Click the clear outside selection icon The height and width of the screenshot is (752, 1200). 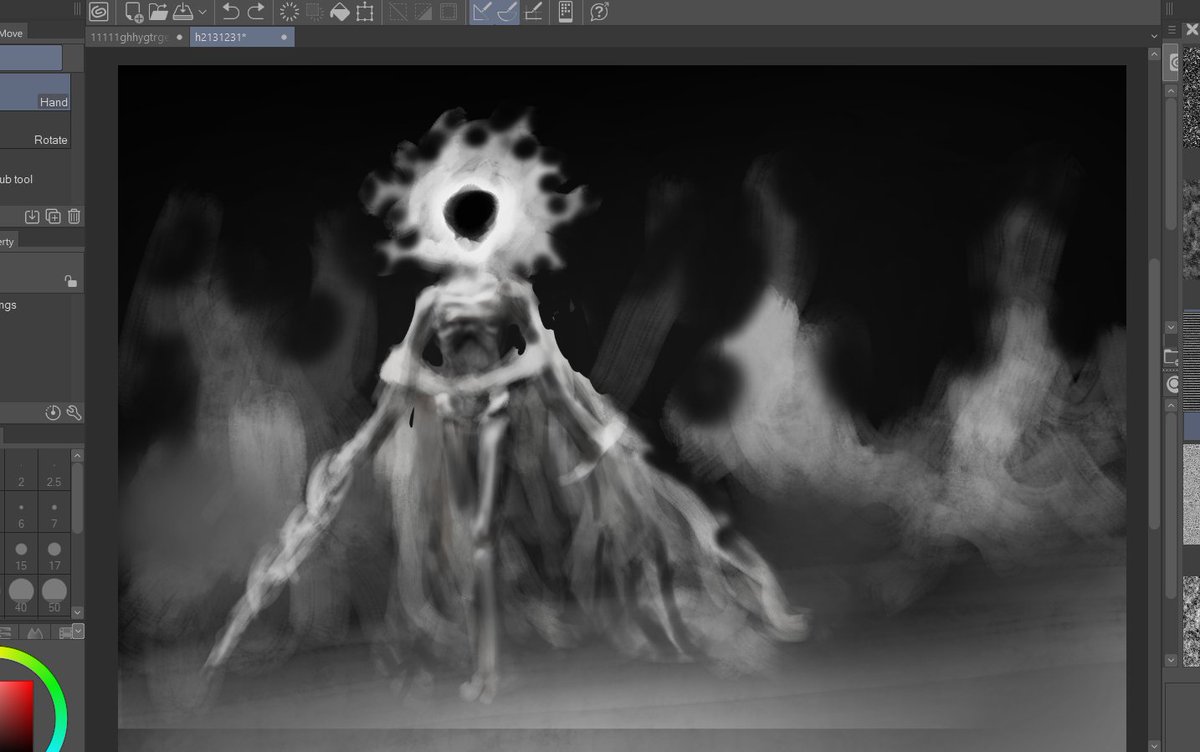314,12
